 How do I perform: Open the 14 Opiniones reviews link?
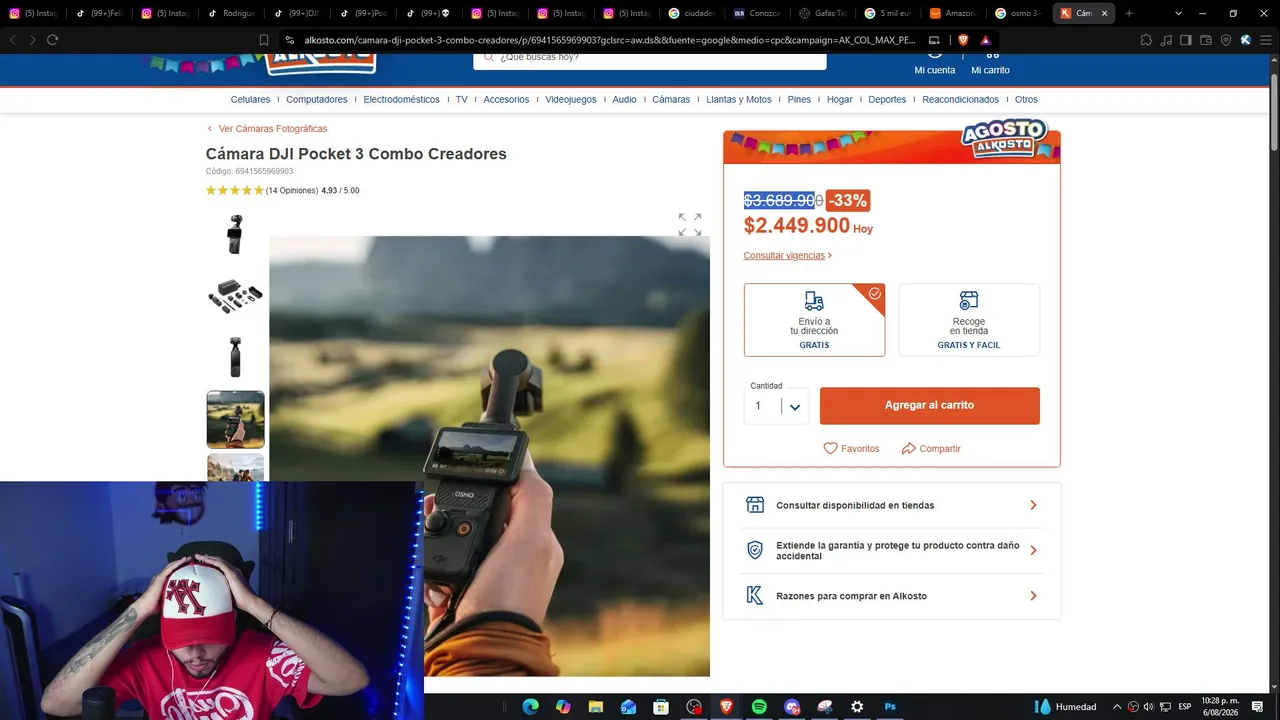(292, 191)
